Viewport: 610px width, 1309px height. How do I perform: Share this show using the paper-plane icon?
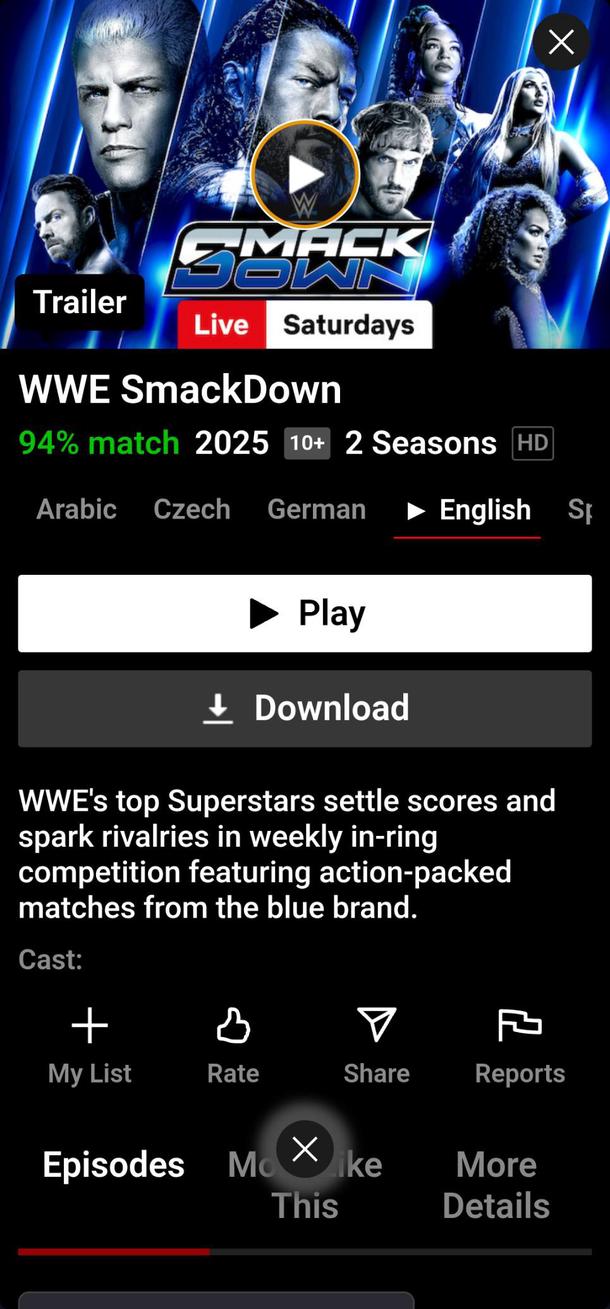(x=377, y=1025)
